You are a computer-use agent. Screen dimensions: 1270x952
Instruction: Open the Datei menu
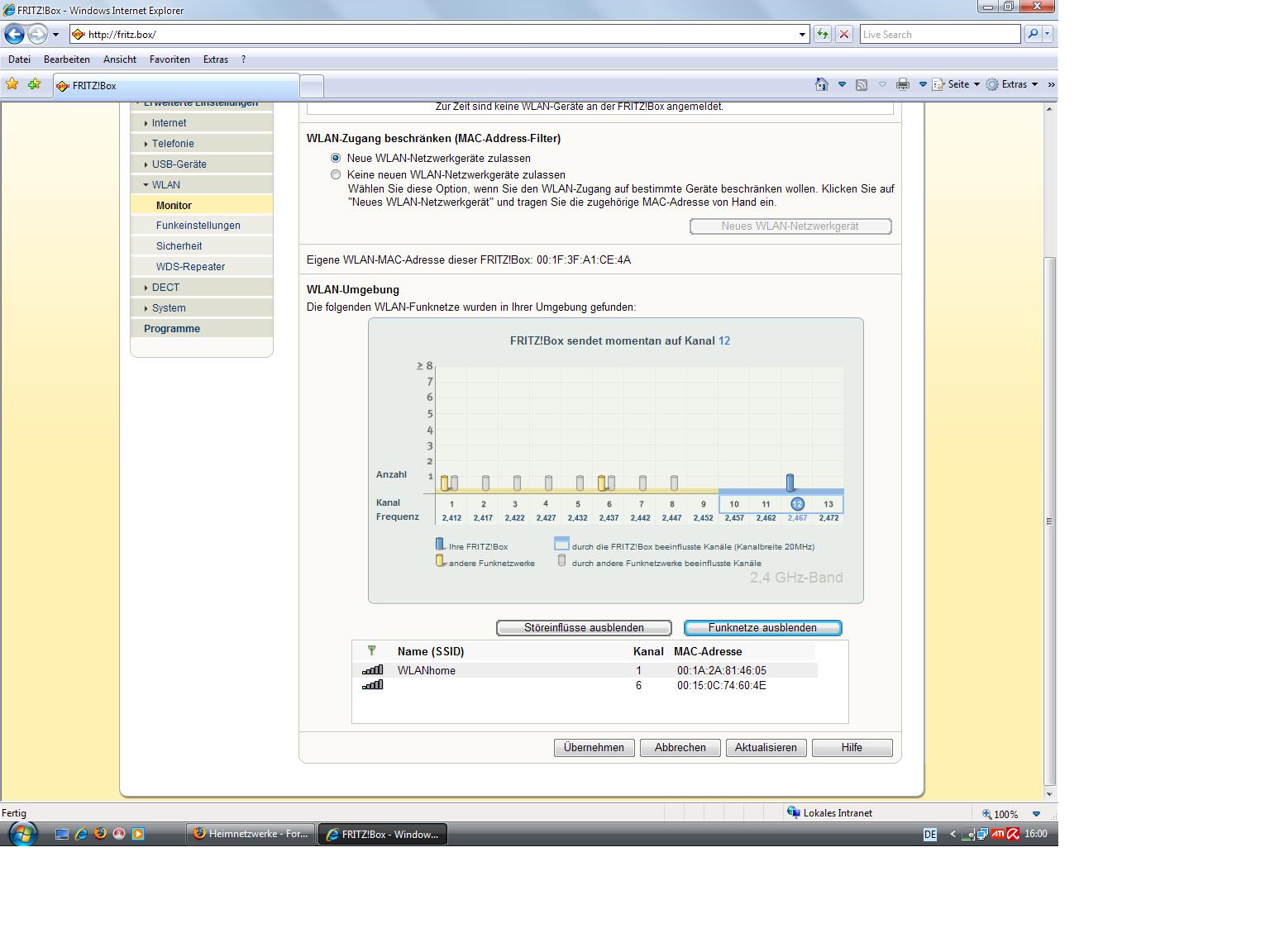[19, 59]
